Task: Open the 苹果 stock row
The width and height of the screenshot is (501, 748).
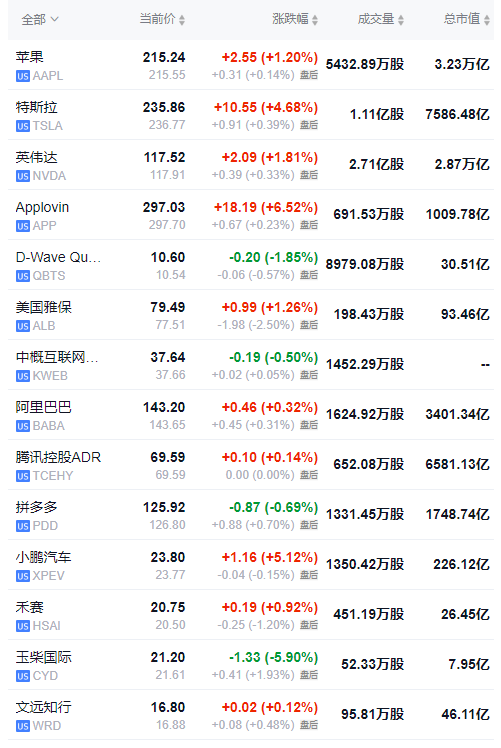Action: click(251, 65)
